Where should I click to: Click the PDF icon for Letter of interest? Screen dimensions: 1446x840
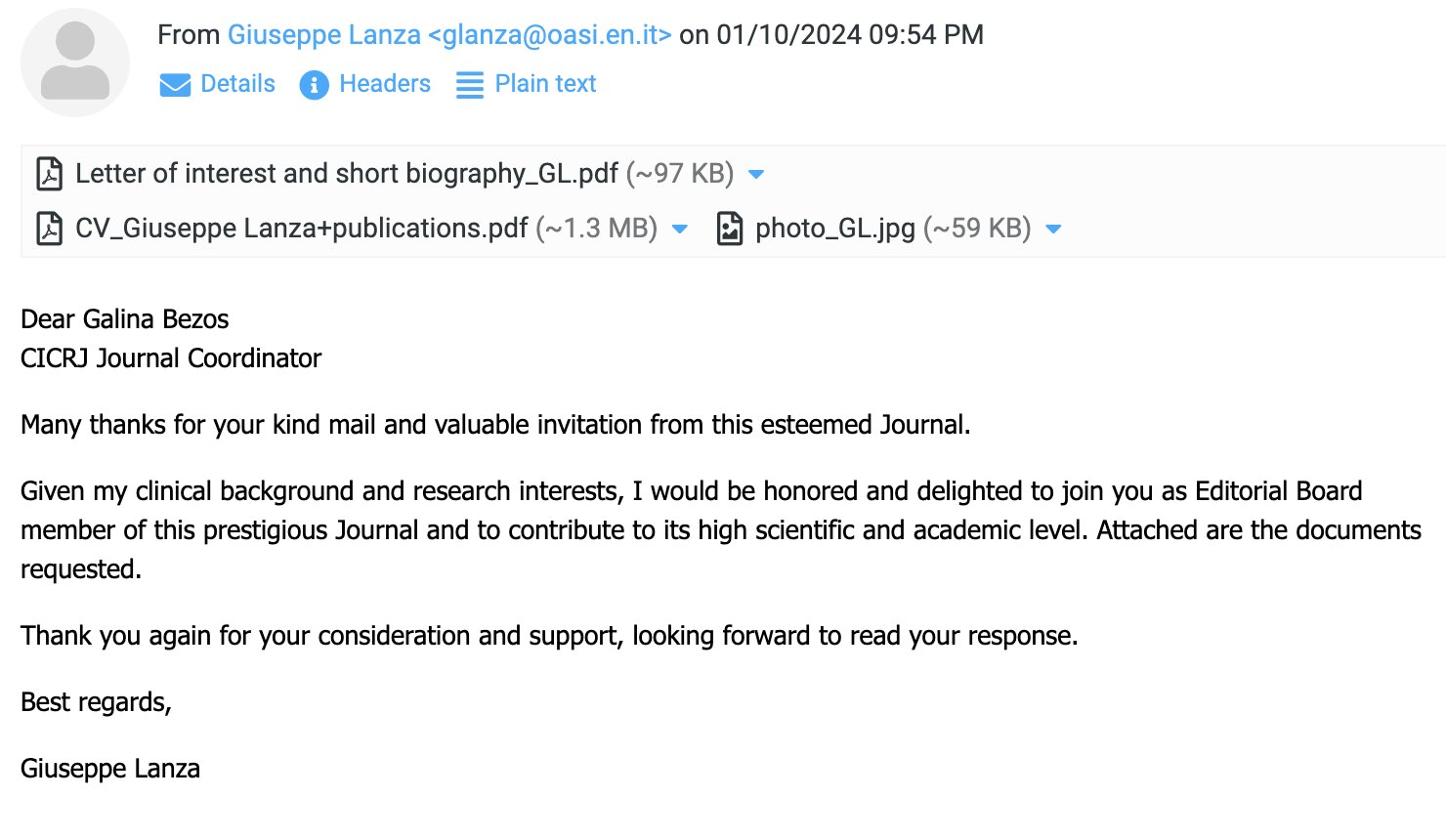coord(49,174)
